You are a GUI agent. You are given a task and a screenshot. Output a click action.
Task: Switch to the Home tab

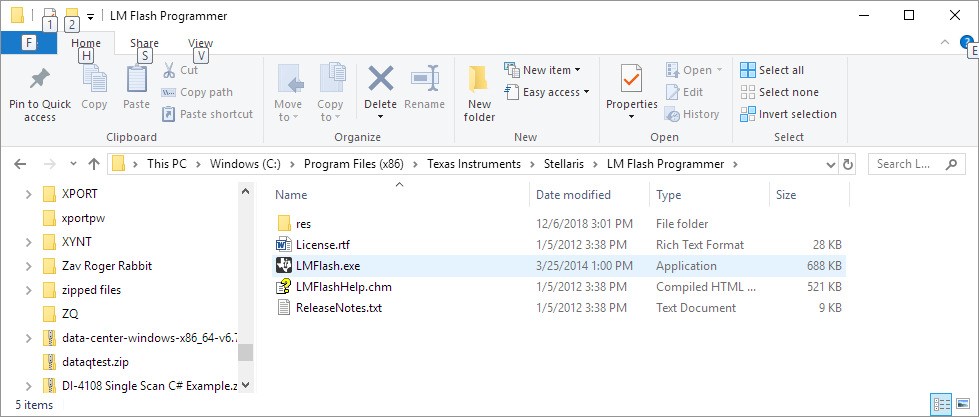(86, 43)
